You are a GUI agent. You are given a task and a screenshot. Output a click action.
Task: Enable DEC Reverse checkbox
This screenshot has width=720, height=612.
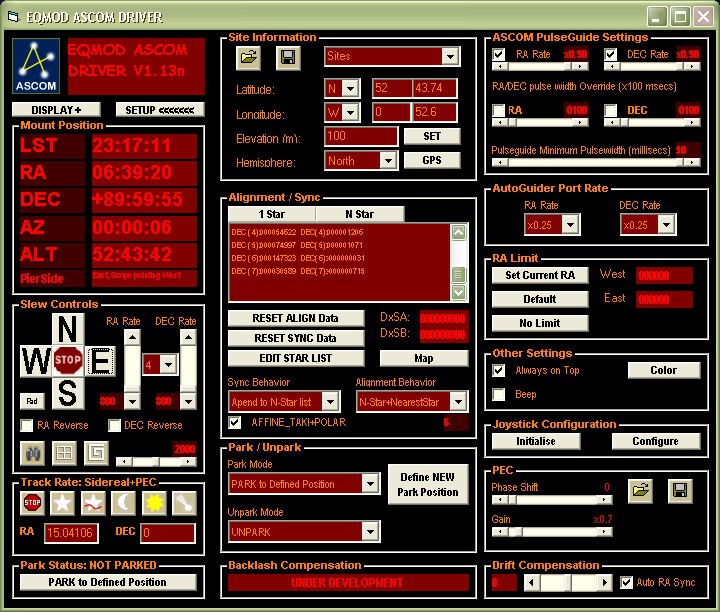(x=114, y=426)
